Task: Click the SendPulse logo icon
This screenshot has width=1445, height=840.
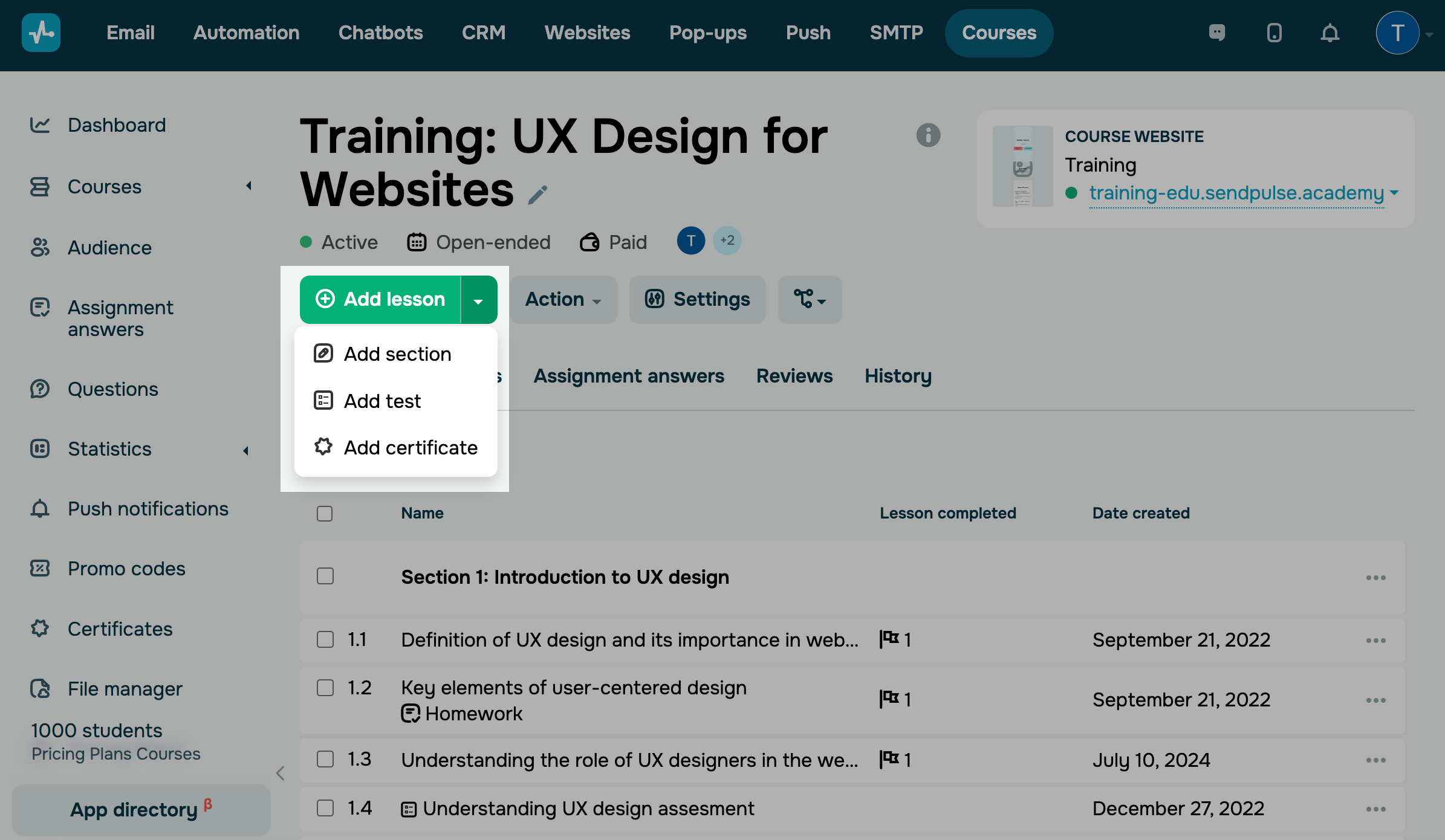Action: pos(41,33)
